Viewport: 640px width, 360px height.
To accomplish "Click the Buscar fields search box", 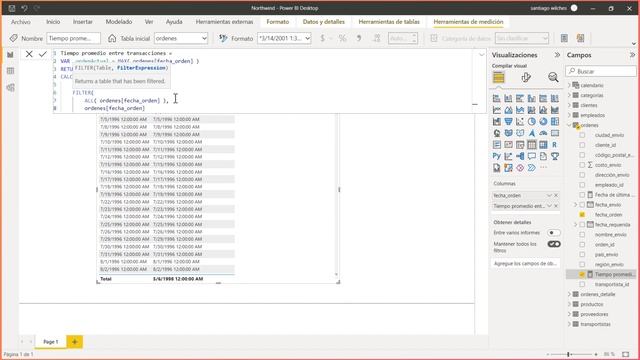I will [601, 71].
